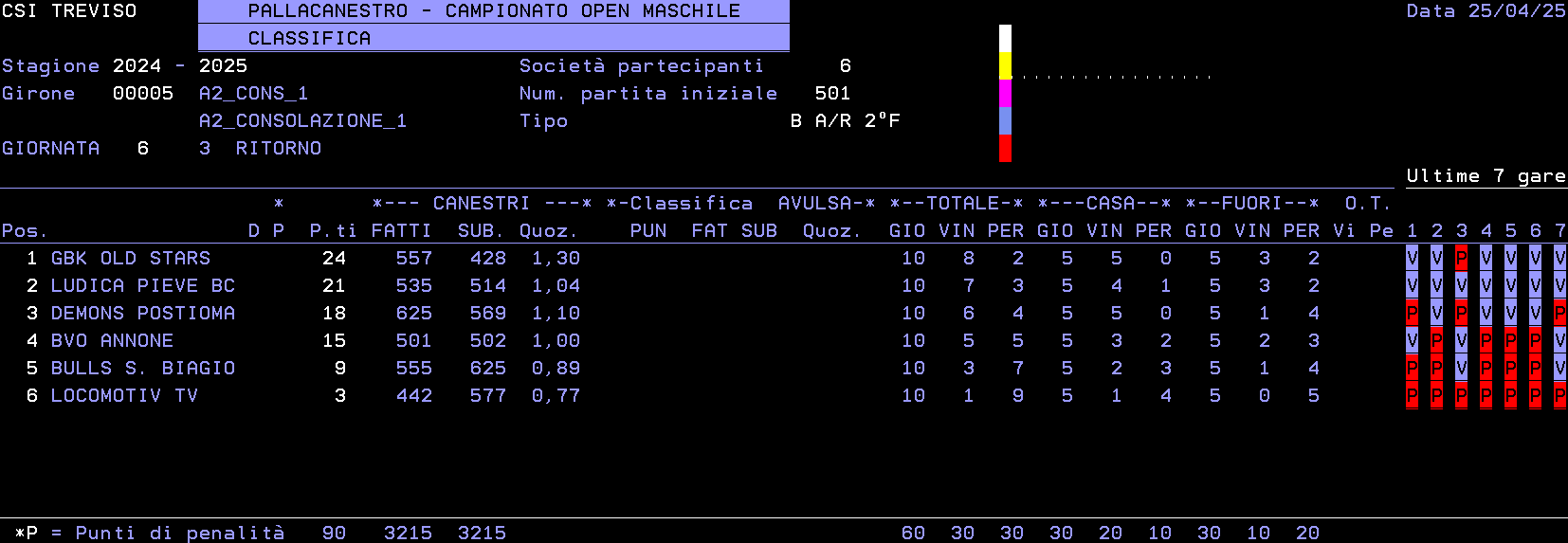
Task: Click the GIORNATA number 6 field
Action: coord(143,149)
